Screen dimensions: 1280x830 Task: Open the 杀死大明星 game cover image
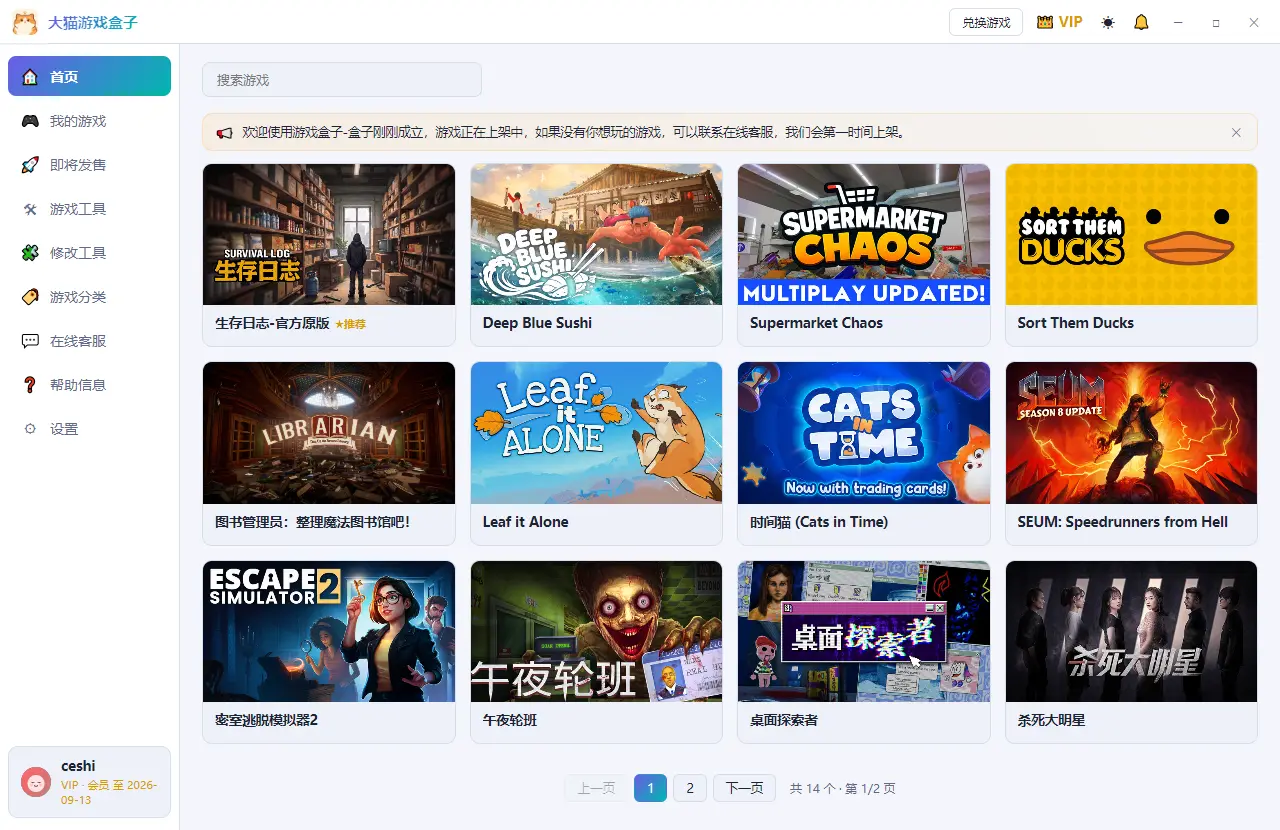1131,631
